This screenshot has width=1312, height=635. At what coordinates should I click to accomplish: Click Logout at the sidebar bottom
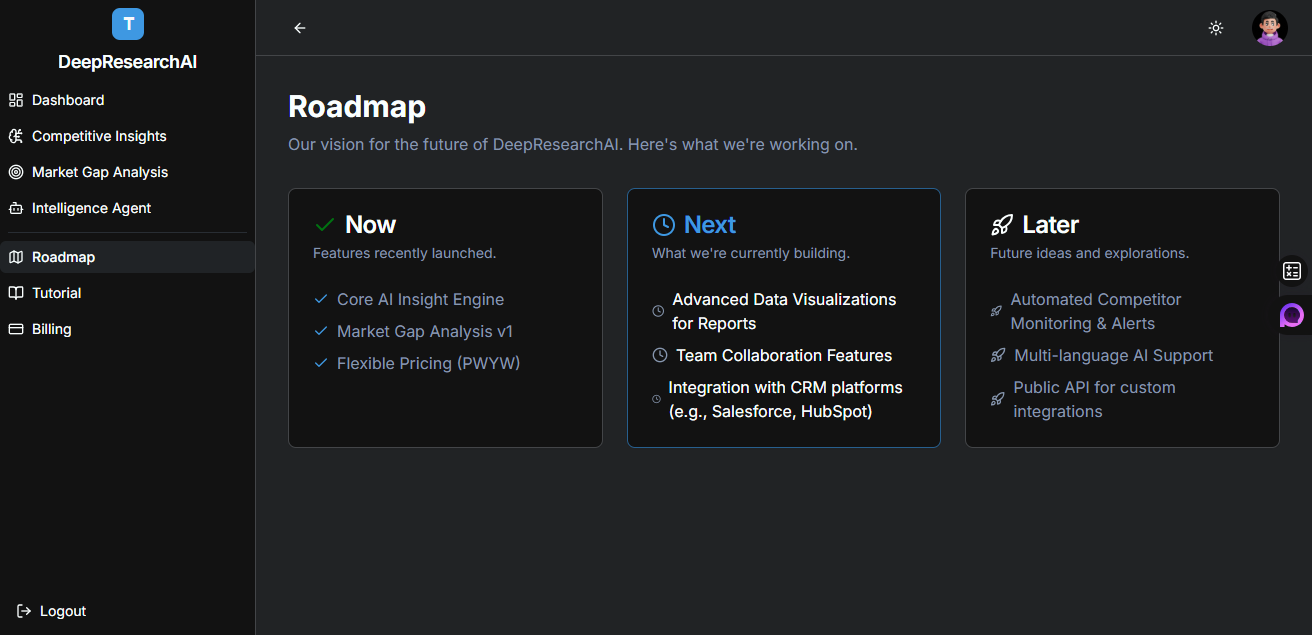pos(50,611)
